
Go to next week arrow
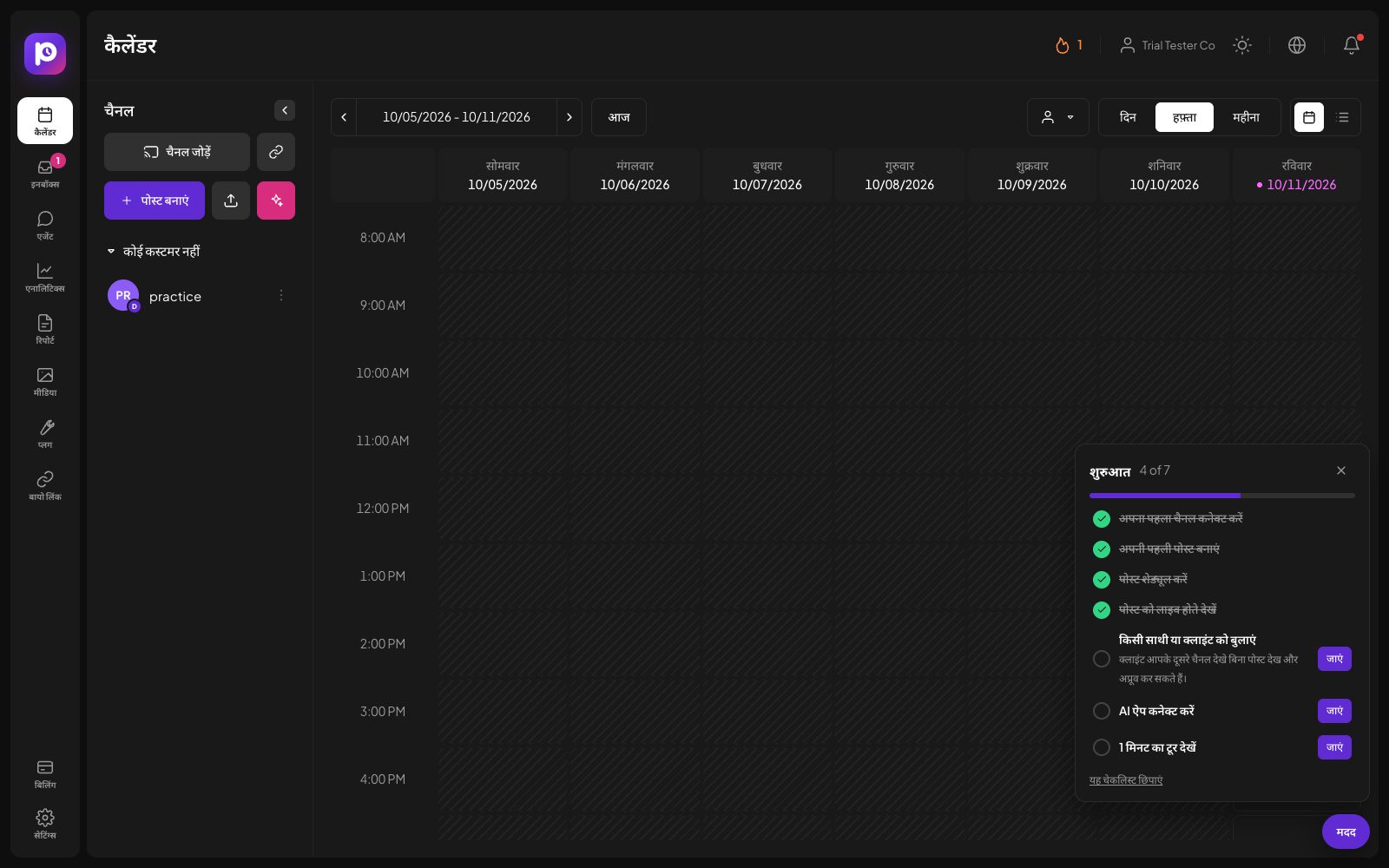(569, 117)
